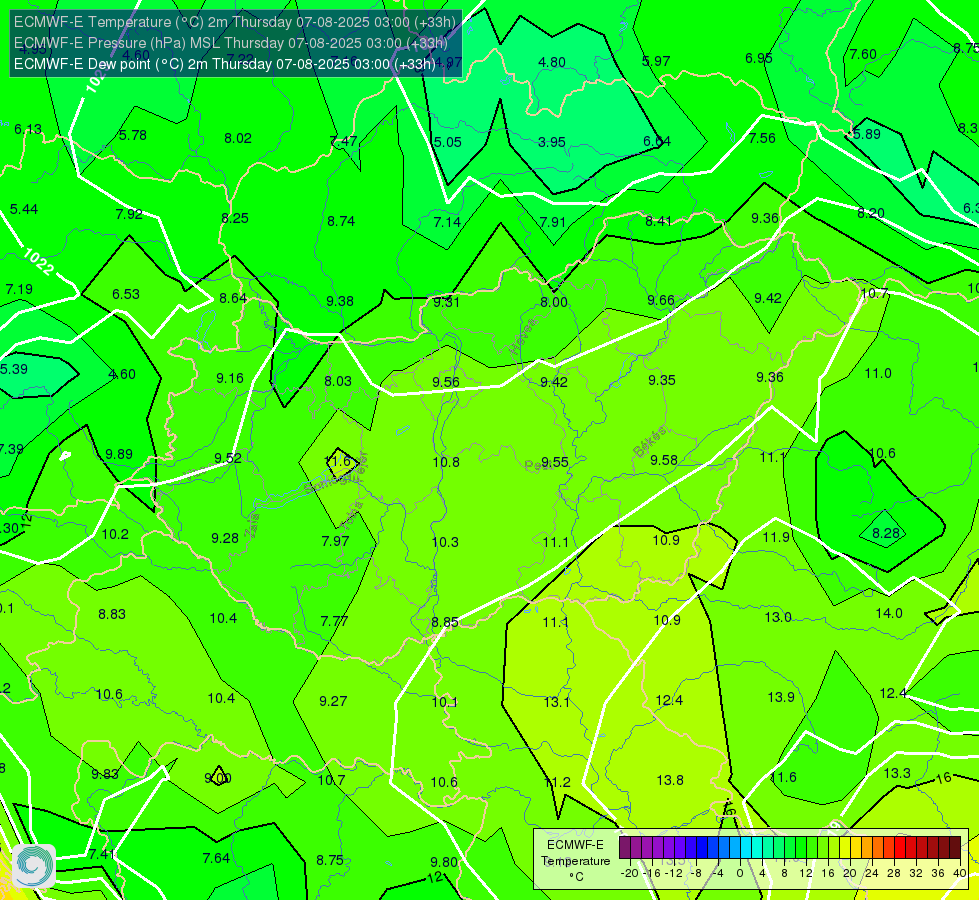This screenshot has height=900, width=979.
Task: Click the map value 5.44
Action: (24, 209)
